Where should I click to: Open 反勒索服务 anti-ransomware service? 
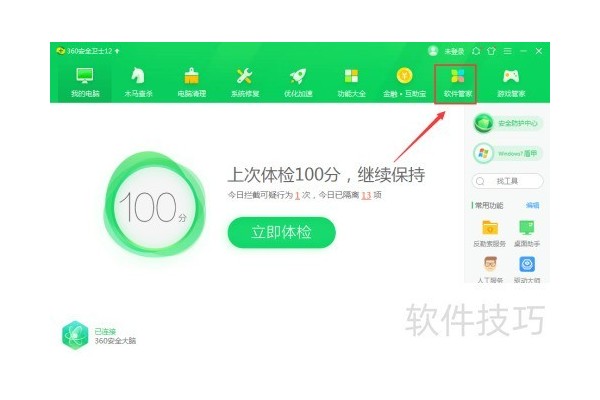click(x=489, y=233)
